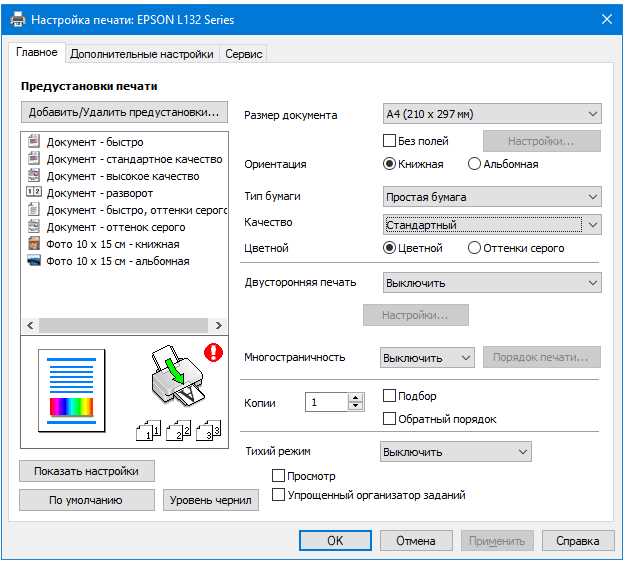Select 'Оттенки серого' radio button

tap(474, 248)
